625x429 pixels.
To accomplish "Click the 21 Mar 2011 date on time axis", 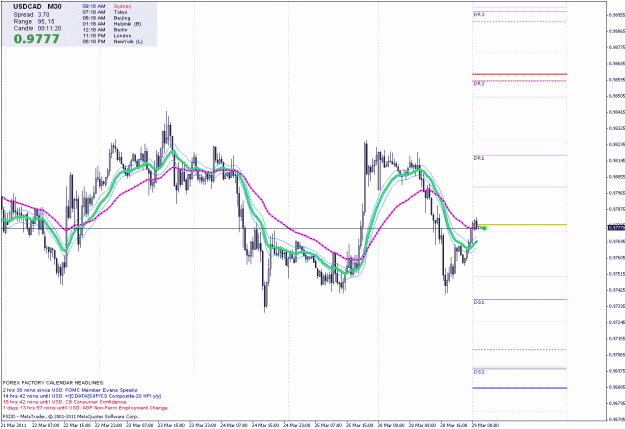I will pyautogui.click(x=13, y=425).
